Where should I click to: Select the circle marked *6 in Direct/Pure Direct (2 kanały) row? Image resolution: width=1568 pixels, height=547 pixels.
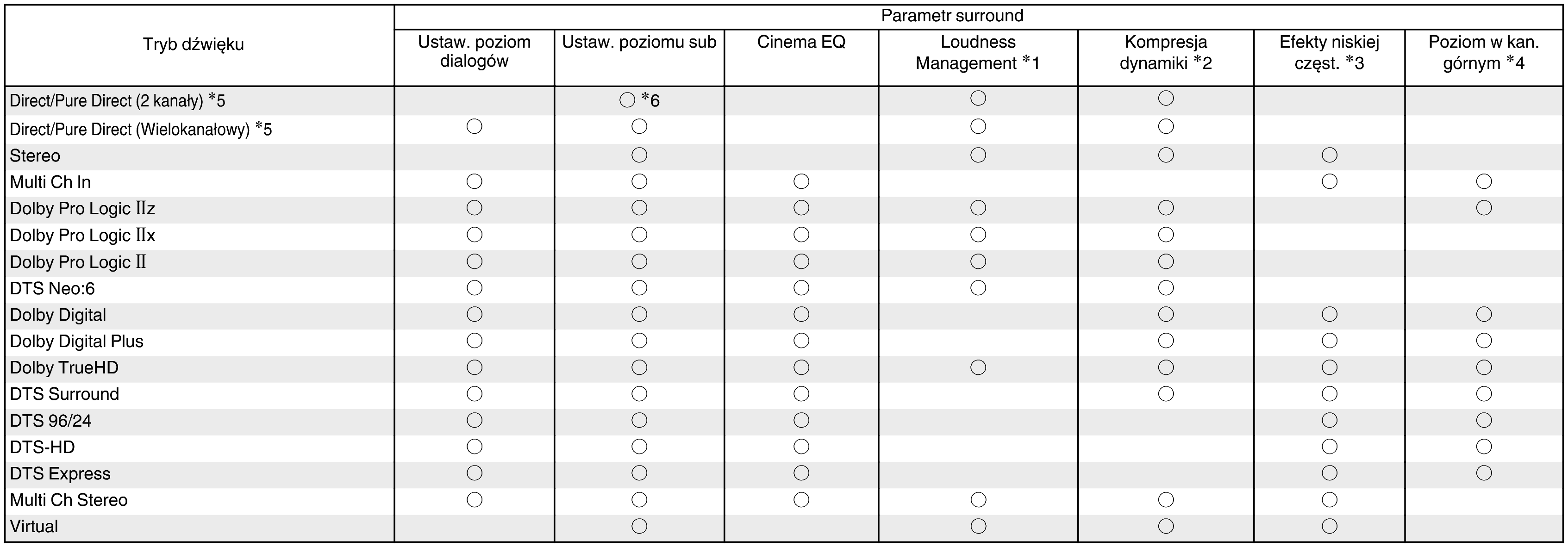pos(627,100)
